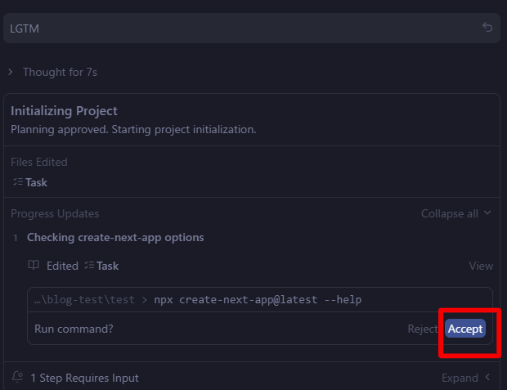Screen dimensions: 507x390
Task: Click the Collapse all chevron arrow
Action: point(487,213)
